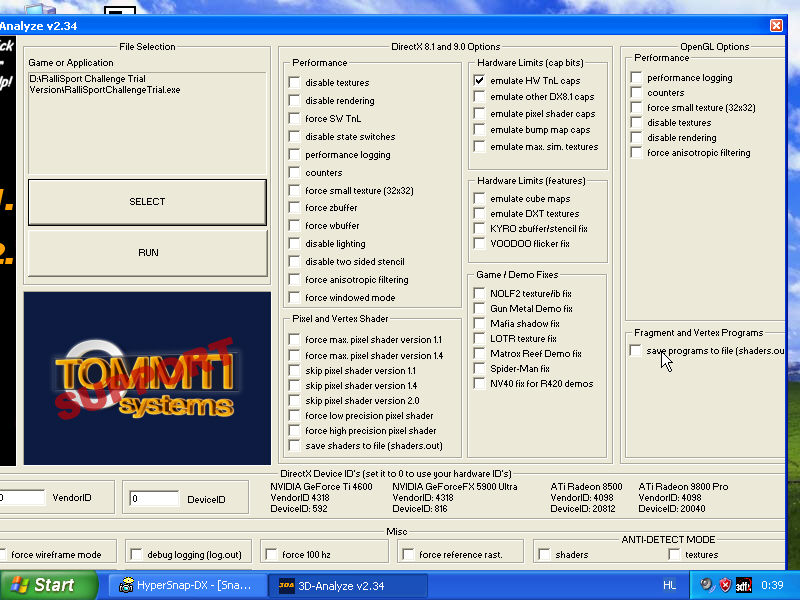Click the HL language indicator
The image size is (800, 600).
pos(669,585)
